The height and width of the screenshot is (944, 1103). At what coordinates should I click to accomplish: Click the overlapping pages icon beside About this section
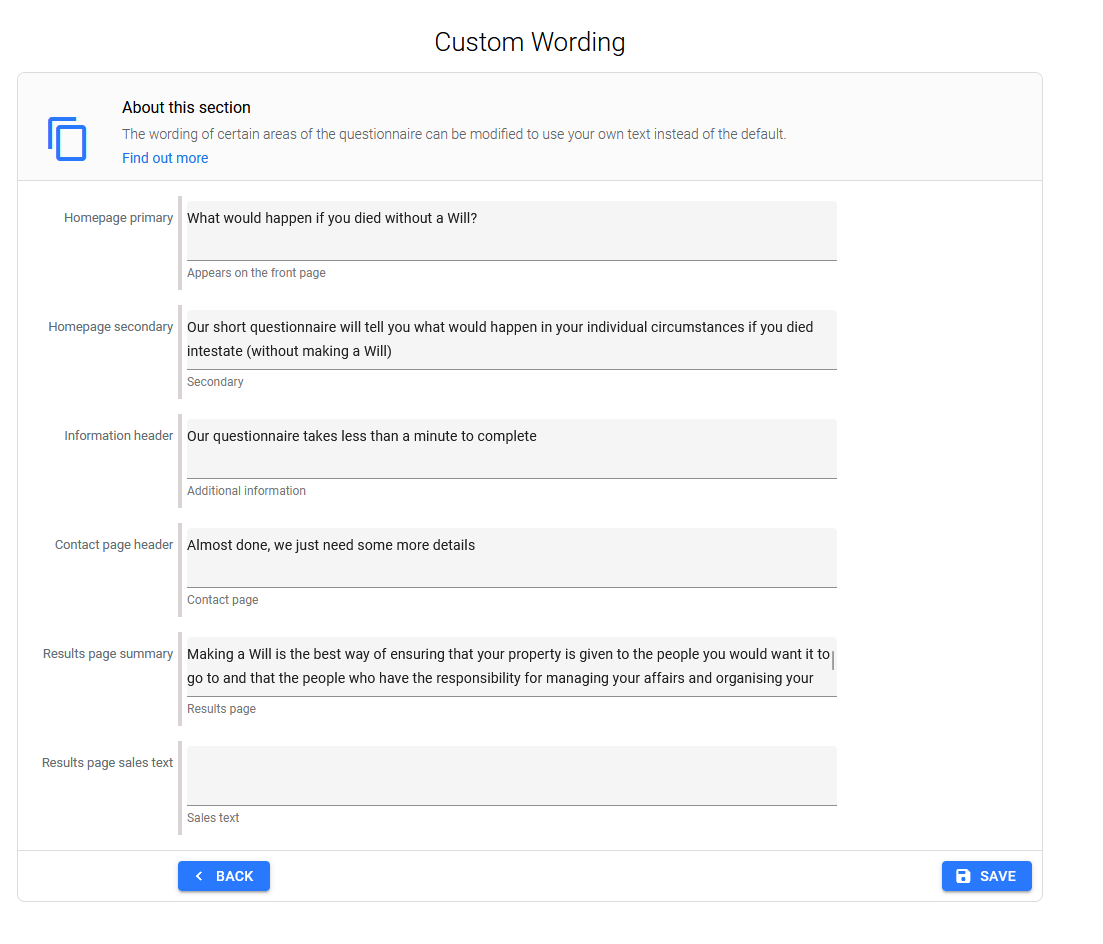[67, 138]
